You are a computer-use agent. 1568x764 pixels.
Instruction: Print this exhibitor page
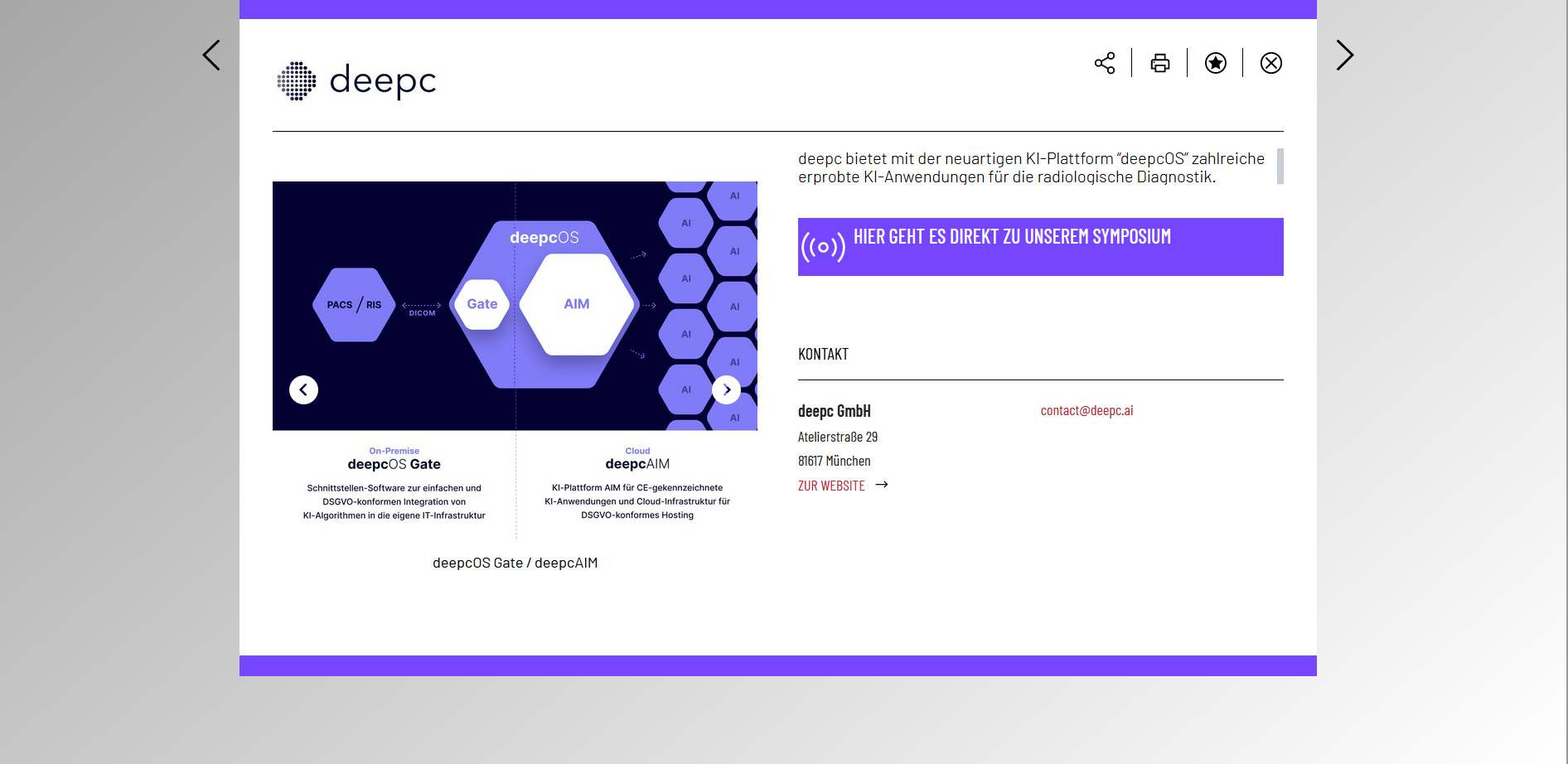pyautogui.click(x=1160, y=63)
